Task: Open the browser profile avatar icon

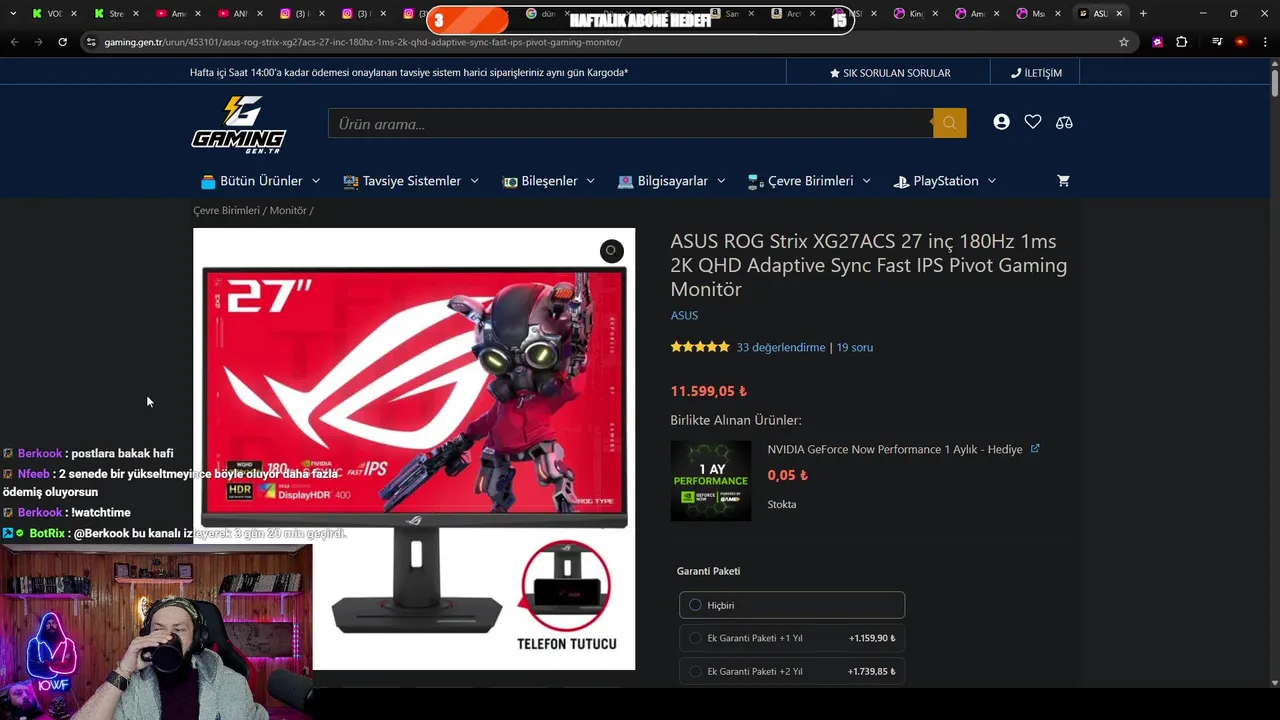Action: pos(1241,42)
